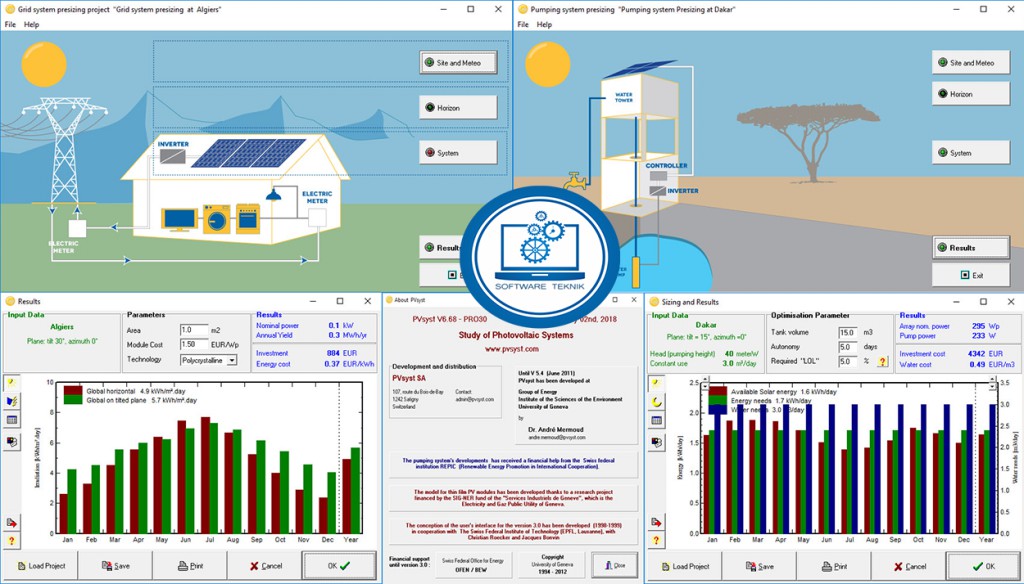The height and width of the screenshot is (584, 1024).
Task: Click Exit in Pumping system presizing window
Action: point(970,275)
